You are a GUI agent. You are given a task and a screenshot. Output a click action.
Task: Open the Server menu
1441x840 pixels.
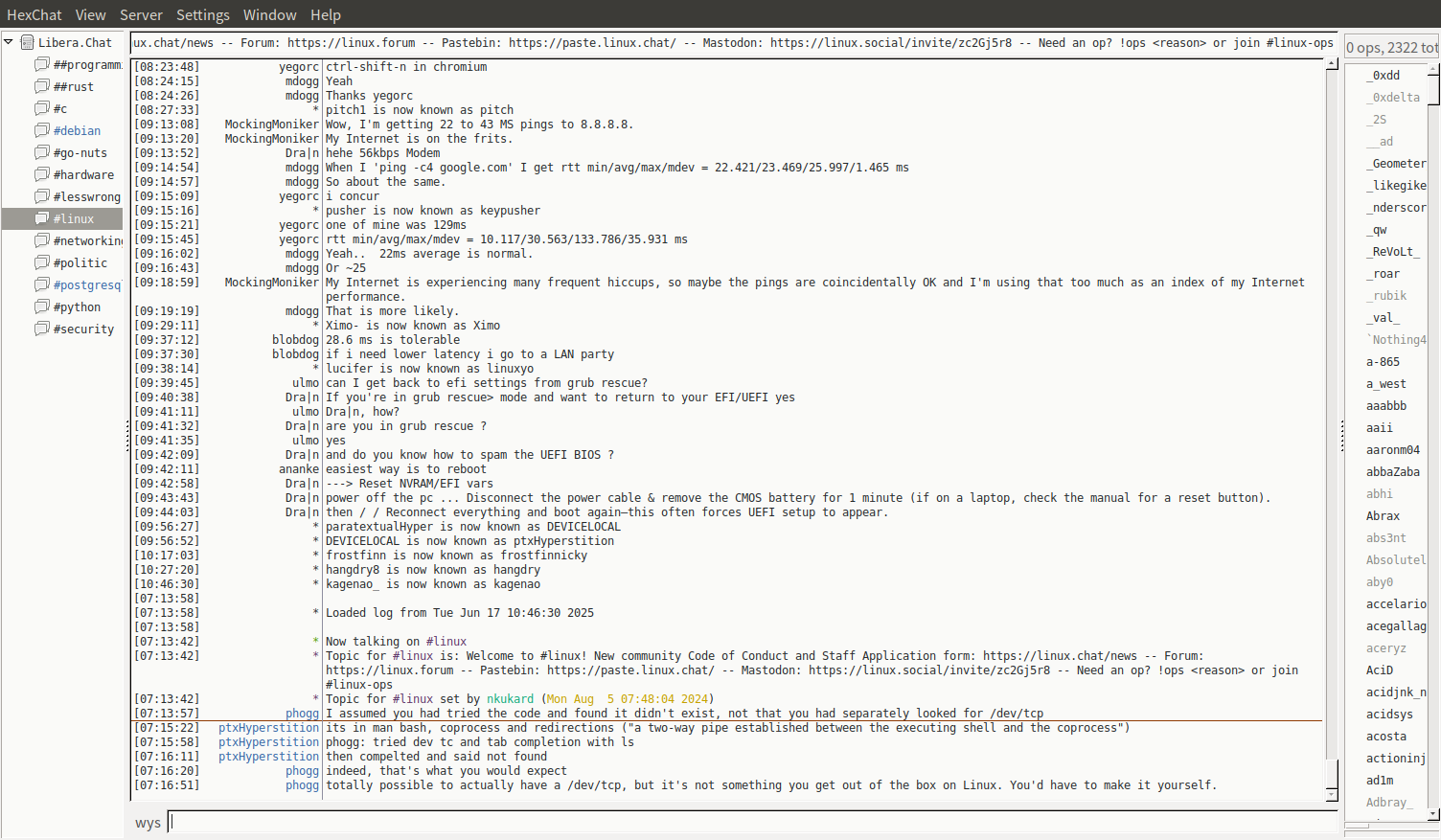[x=141, y=14]
